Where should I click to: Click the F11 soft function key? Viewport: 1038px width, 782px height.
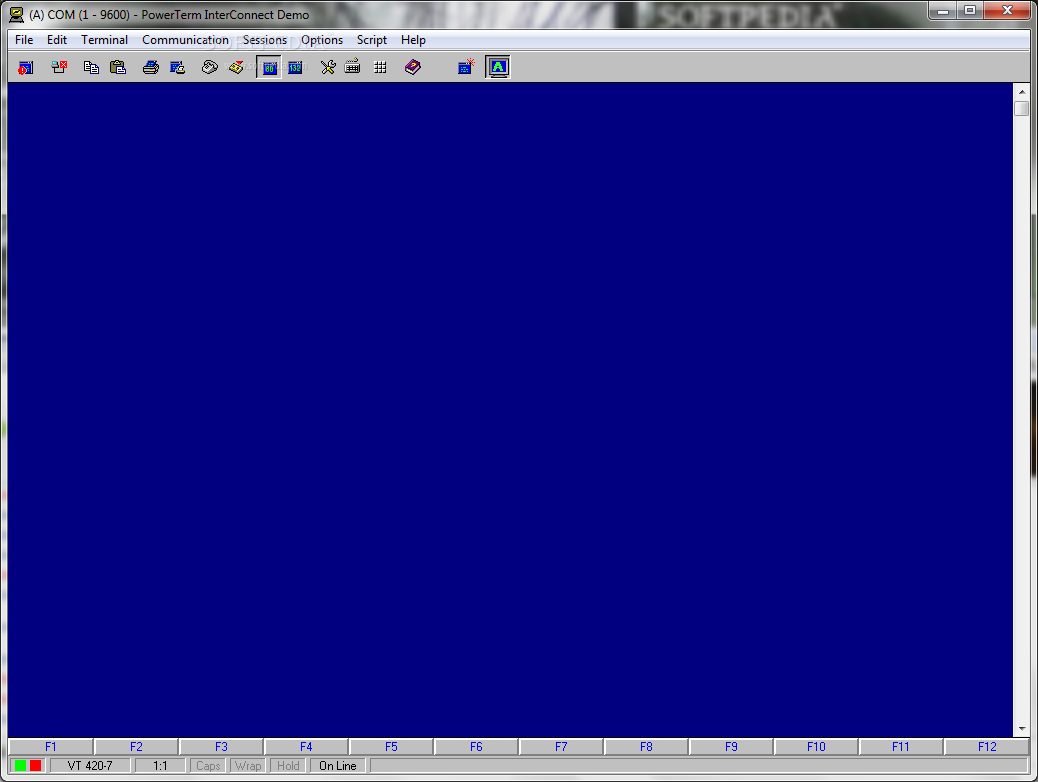click(901, 747)
